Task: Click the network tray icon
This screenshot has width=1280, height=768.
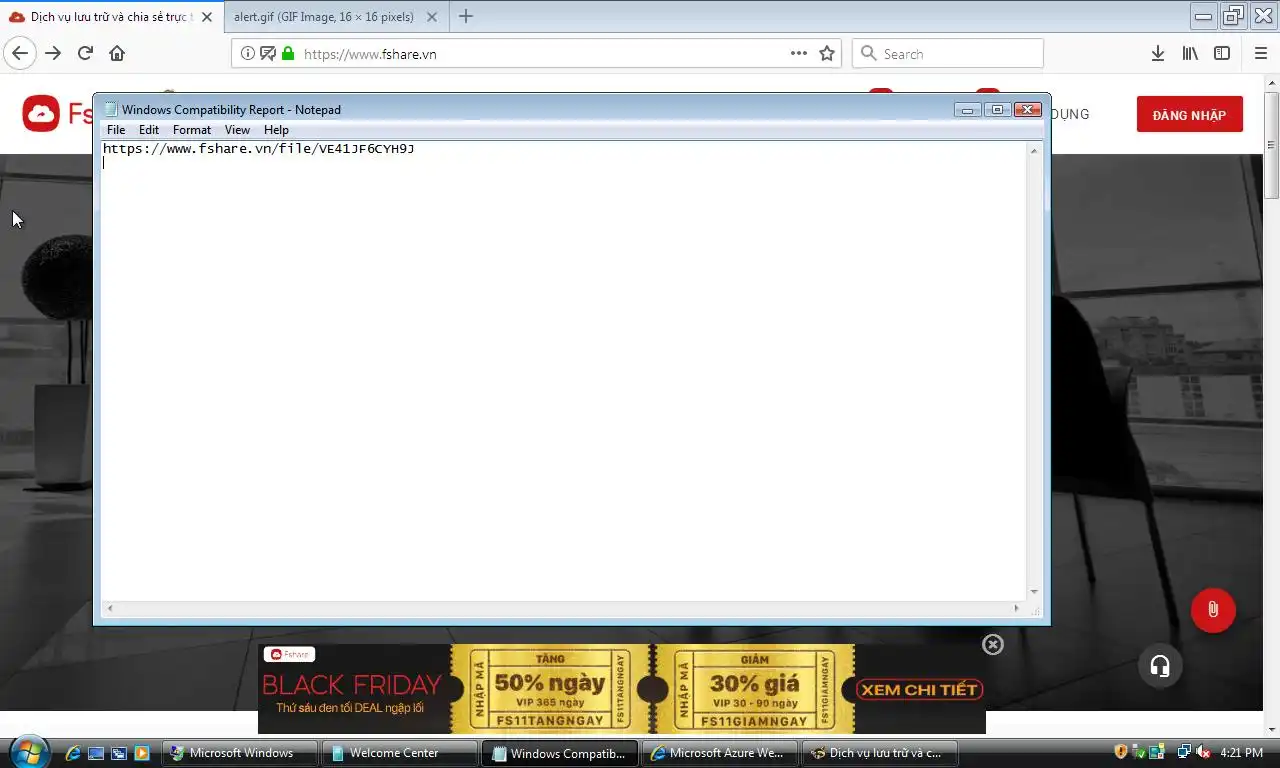Action: [1184, 752]
